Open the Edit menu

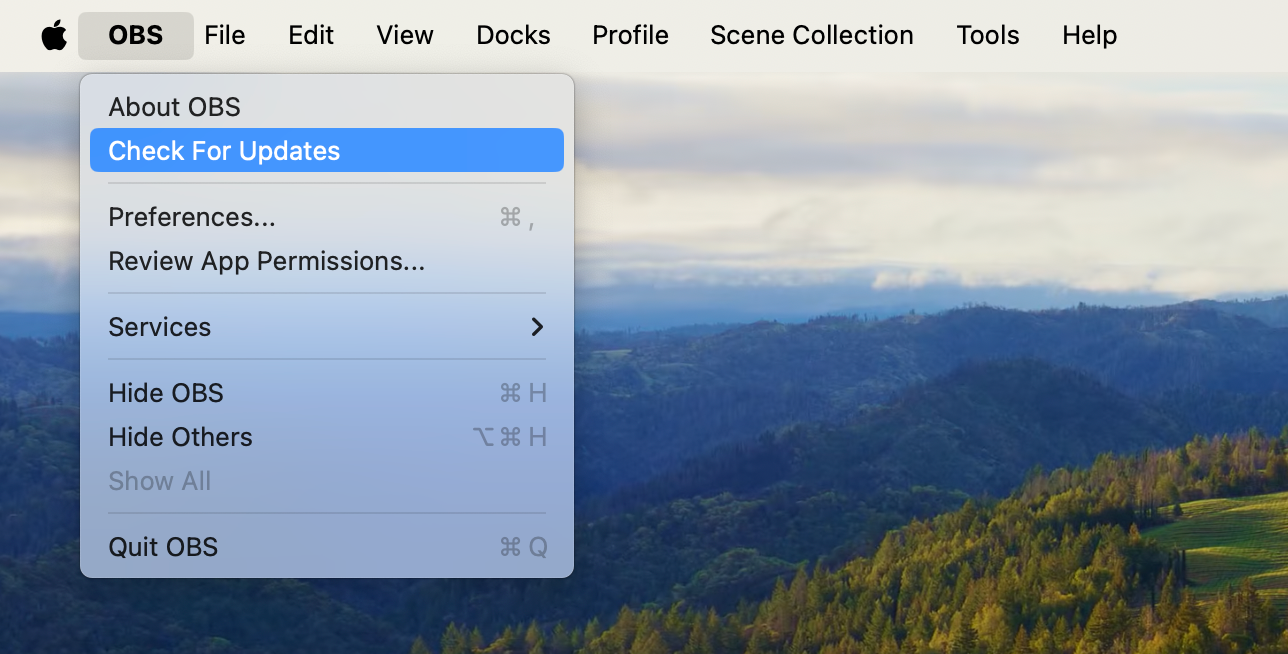point(310,35)
